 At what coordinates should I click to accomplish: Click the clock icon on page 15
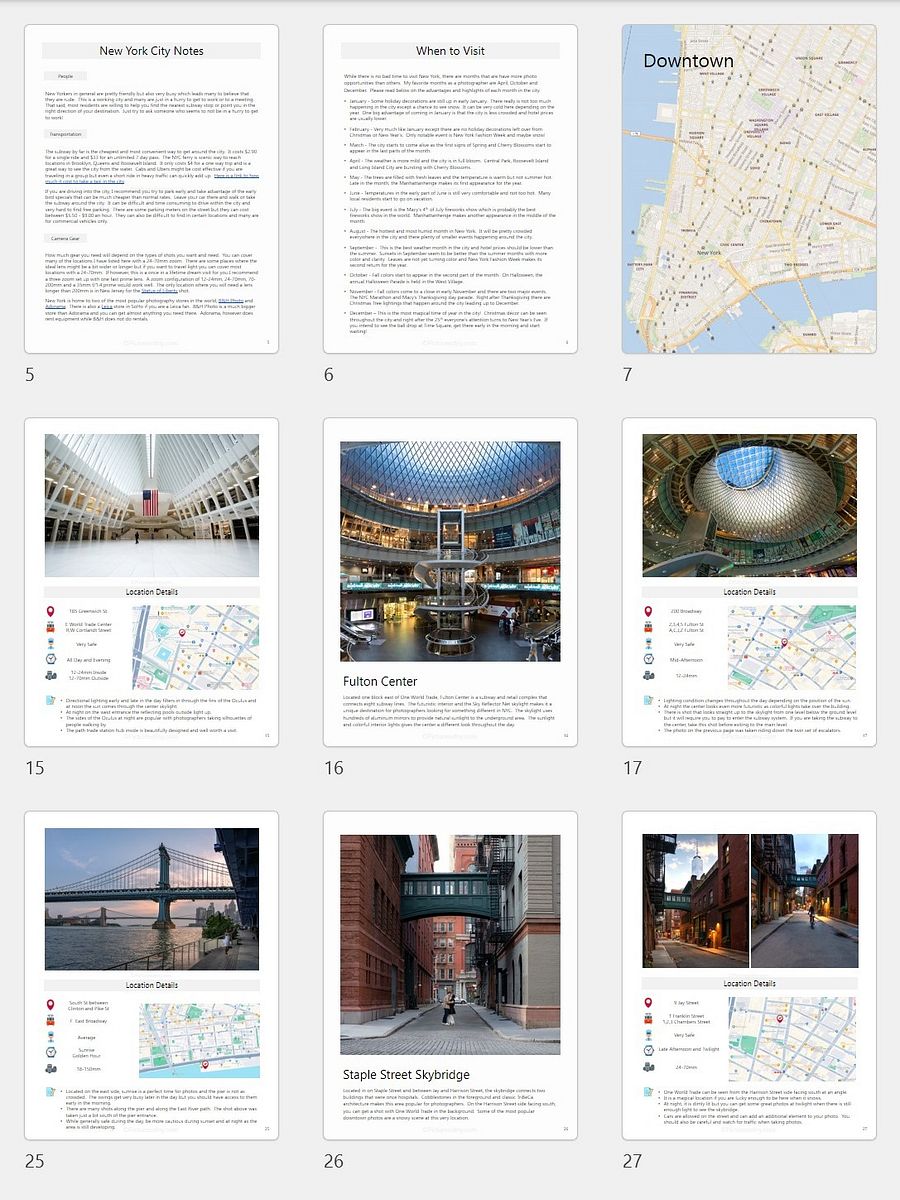tap(51, 660)
